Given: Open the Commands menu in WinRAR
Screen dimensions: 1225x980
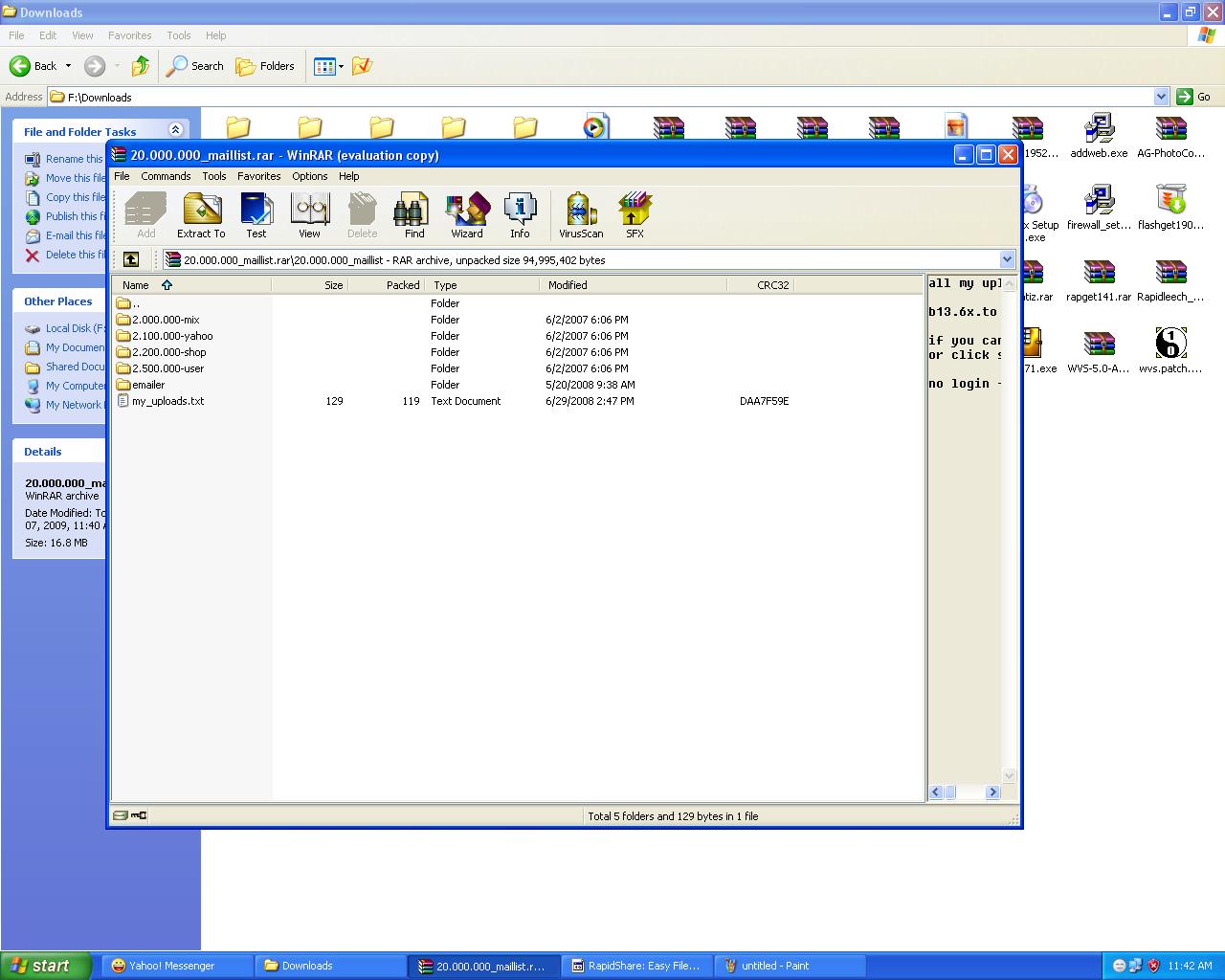Looking at the screenshot, I should [166, 176].
